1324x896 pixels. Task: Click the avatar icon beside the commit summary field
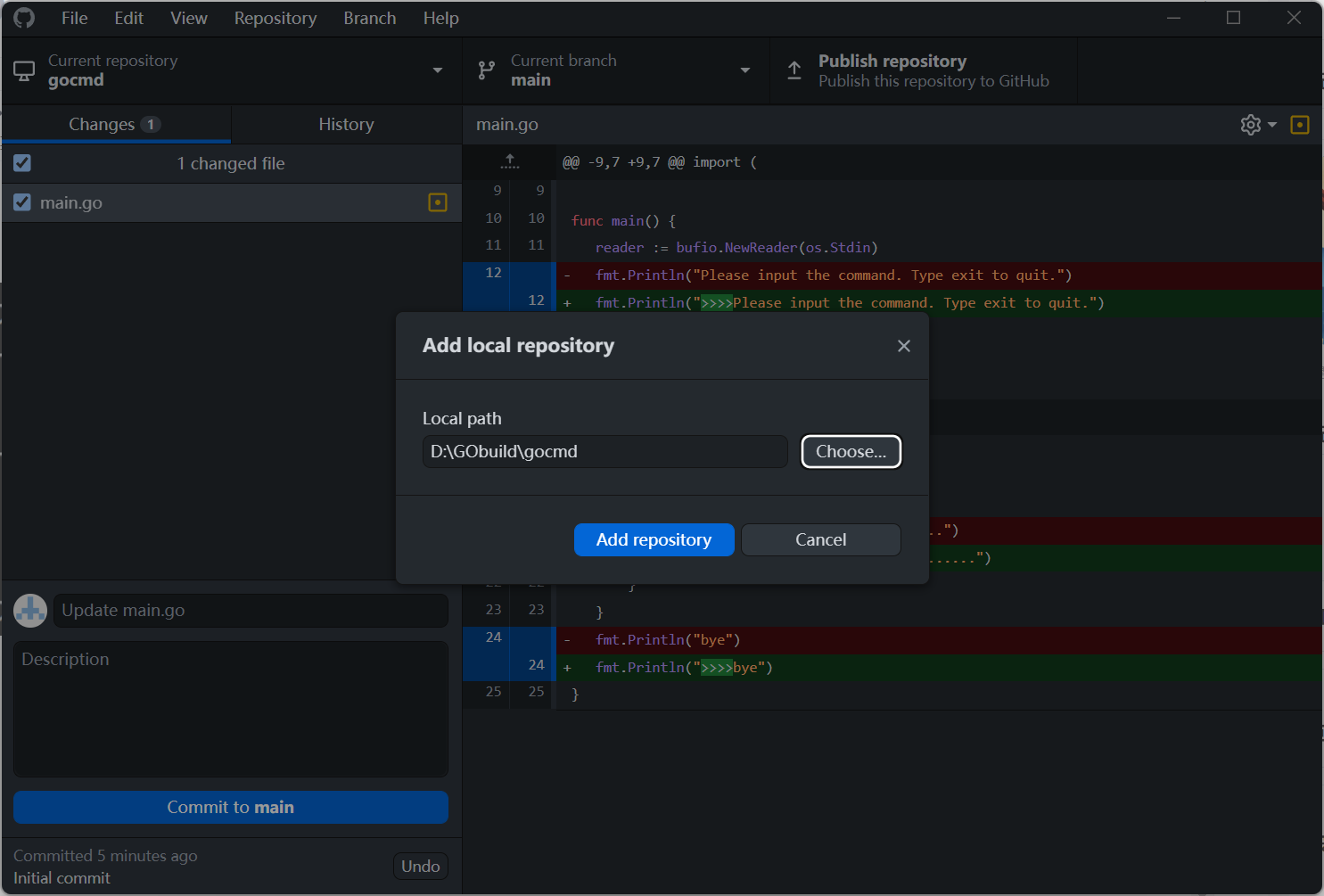click(29, 610)
